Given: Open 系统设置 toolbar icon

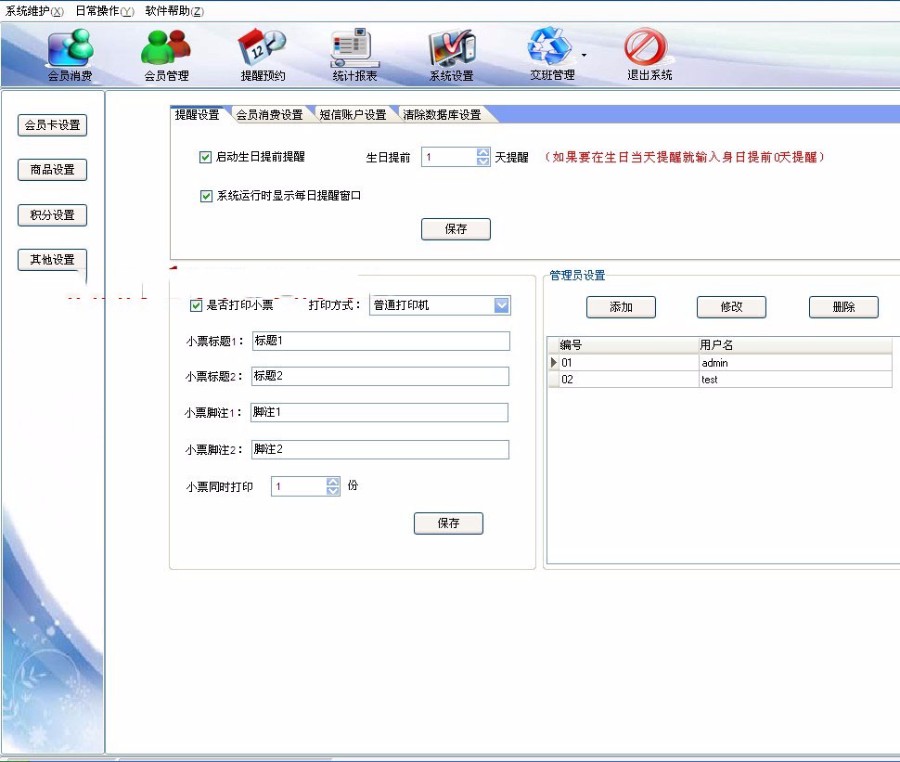Looking at the screenshot, I should (452, 54).
